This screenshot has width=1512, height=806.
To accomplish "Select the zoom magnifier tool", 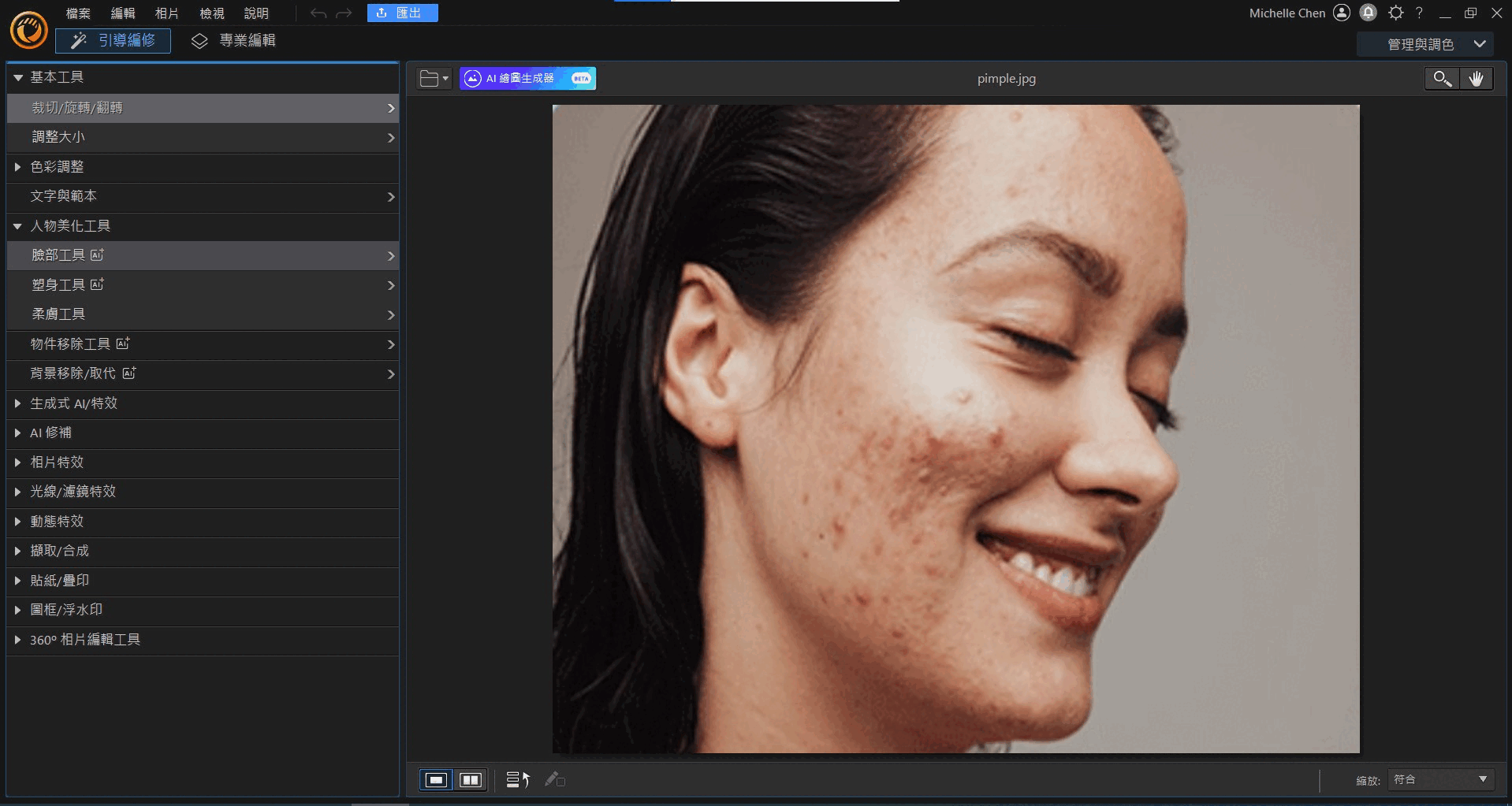I will pos(1442,79).
